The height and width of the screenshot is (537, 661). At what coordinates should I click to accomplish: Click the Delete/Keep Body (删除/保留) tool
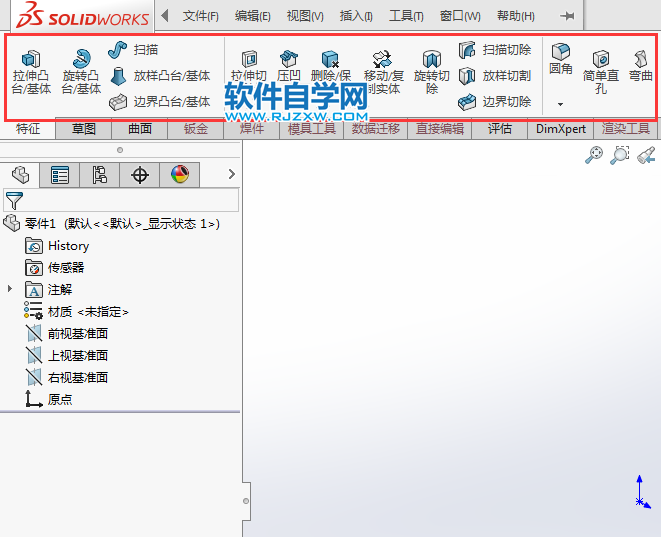click(x=331, y=67)
